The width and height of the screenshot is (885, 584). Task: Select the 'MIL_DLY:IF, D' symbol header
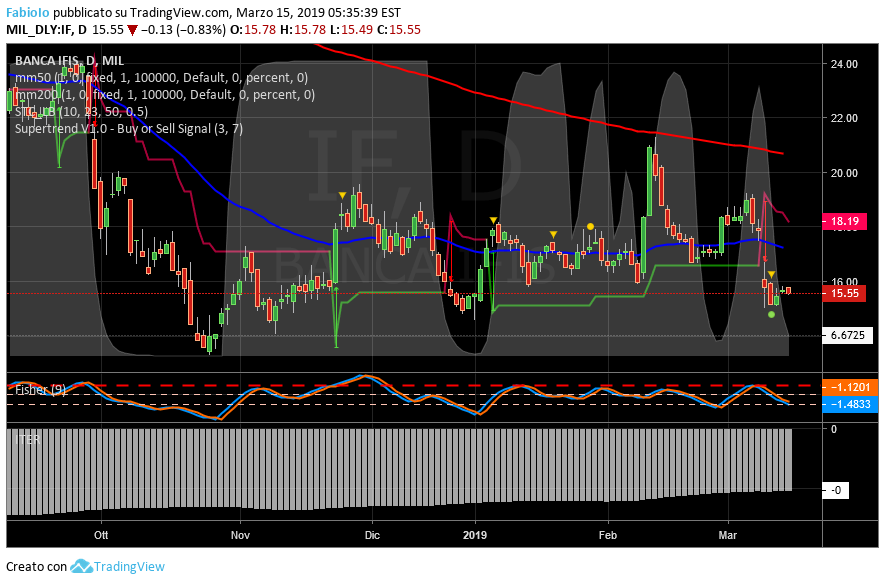coord(46,29)
